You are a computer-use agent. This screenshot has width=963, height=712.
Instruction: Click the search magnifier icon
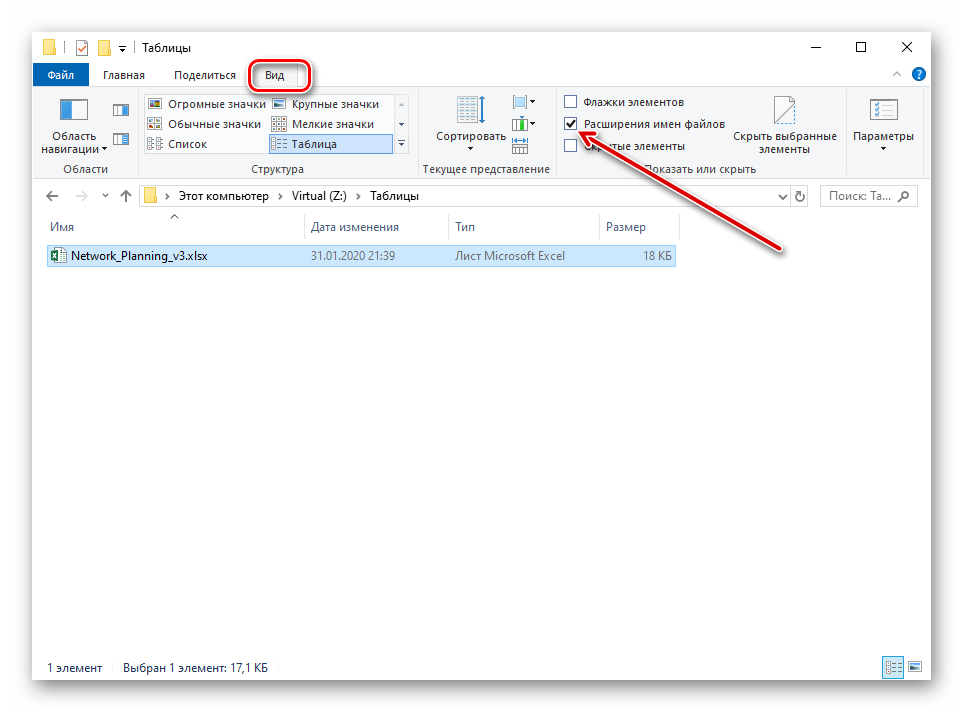coord(903,196)
